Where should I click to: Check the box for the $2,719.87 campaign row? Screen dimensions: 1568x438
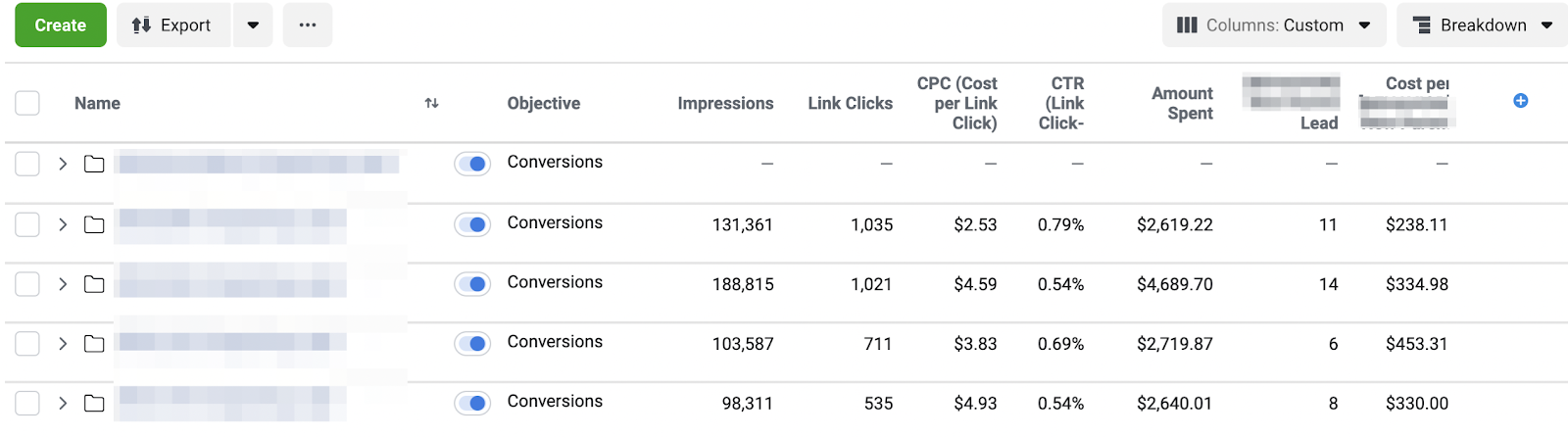pyautogui.click(x=27, y=344)
